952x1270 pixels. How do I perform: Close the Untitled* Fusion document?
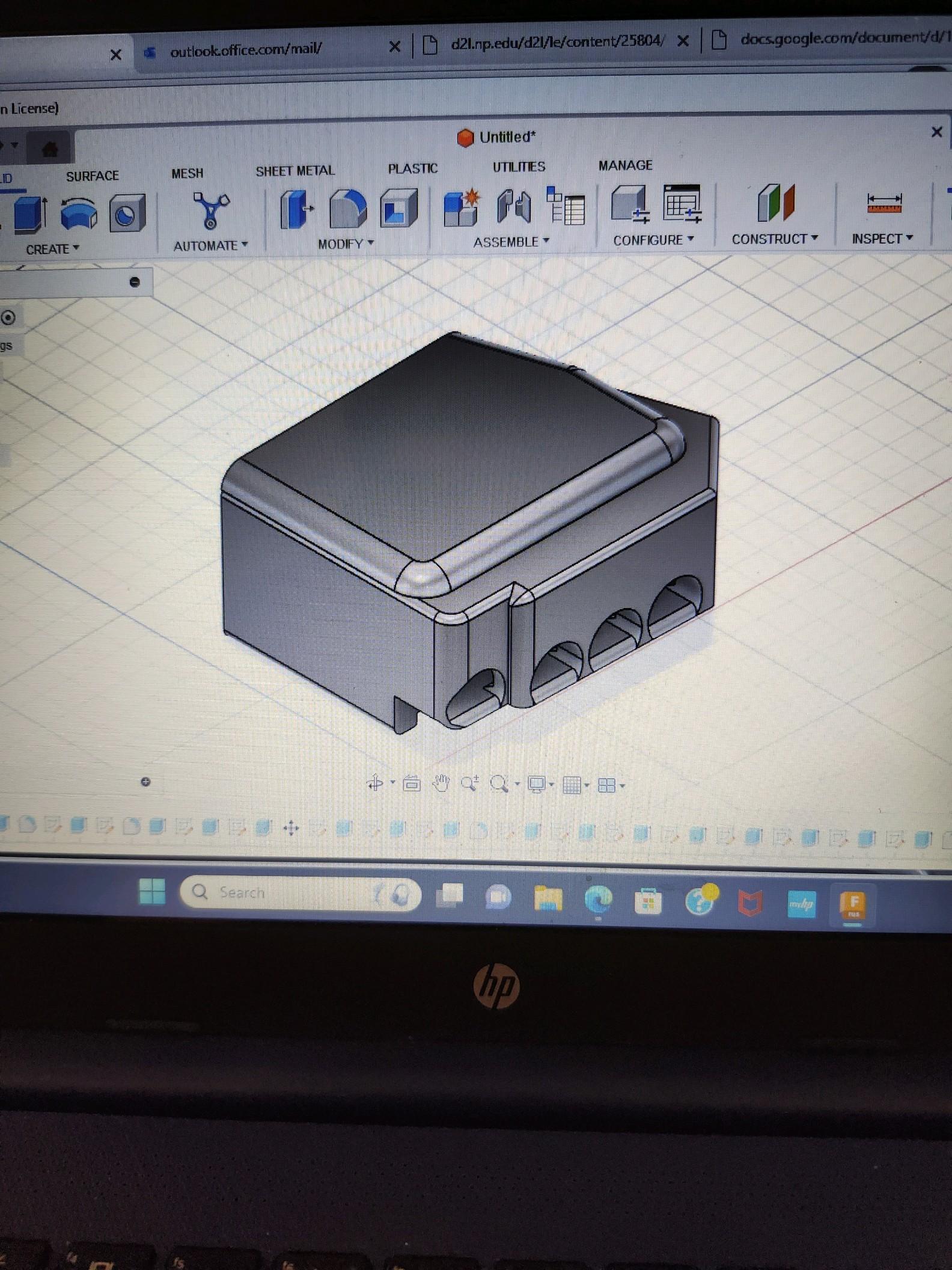936,132
